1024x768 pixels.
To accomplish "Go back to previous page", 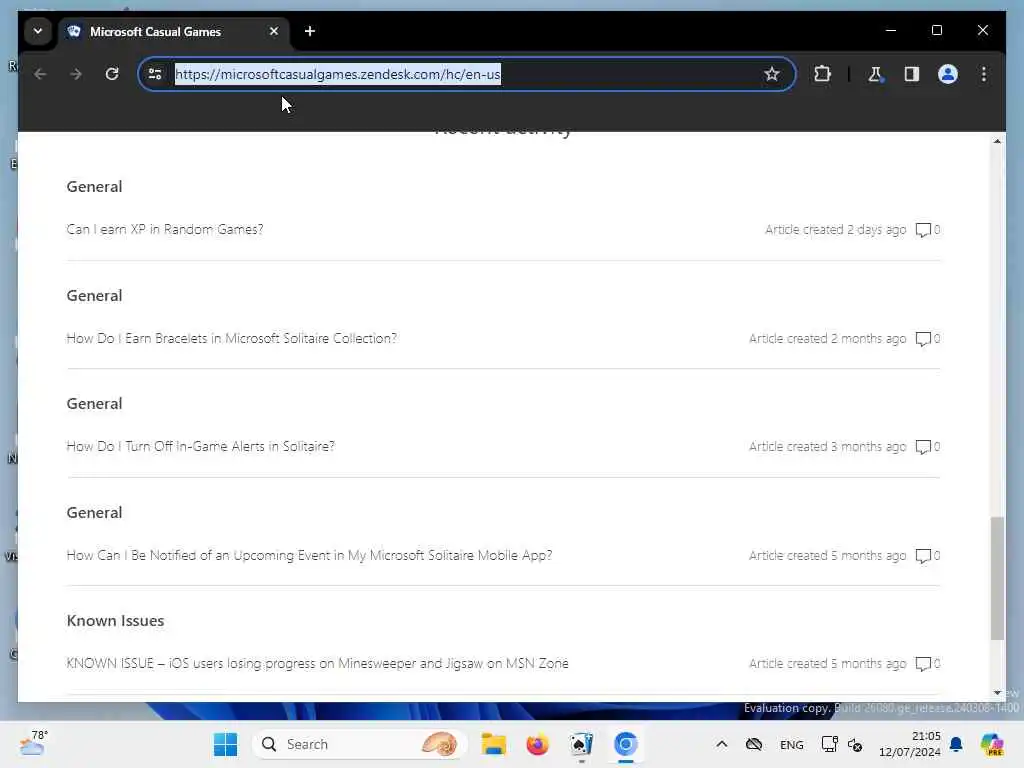I will point(40,74).
